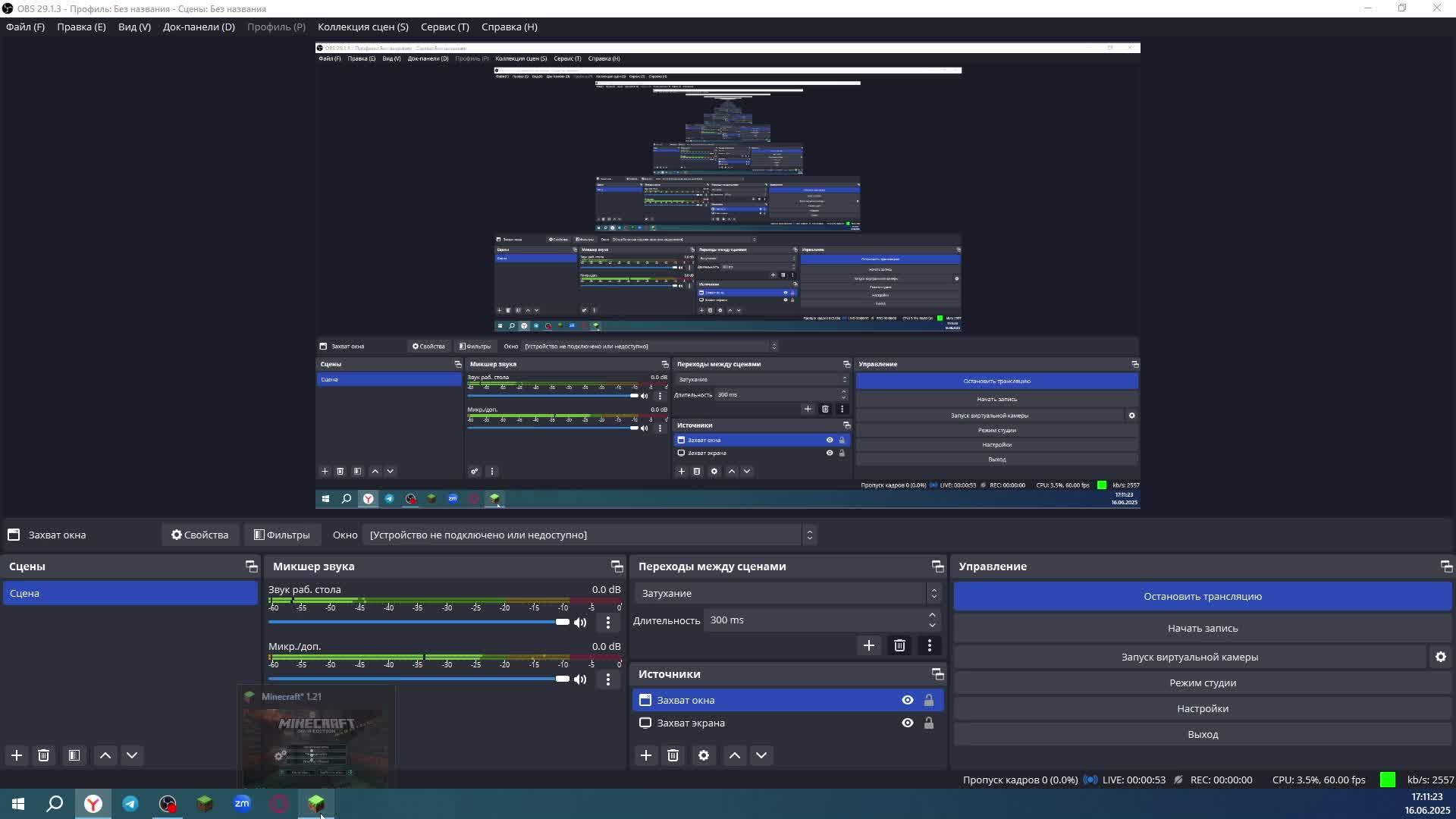Mute the Микр./доп. audio channel
The image size is (1456, 819).
(x=580, y=679)
